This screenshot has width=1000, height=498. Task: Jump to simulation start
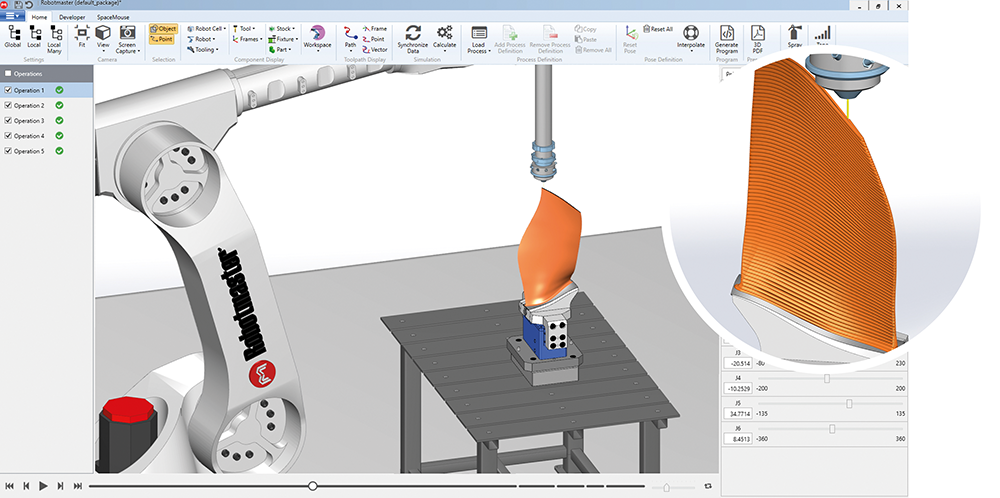coord(11,486)
